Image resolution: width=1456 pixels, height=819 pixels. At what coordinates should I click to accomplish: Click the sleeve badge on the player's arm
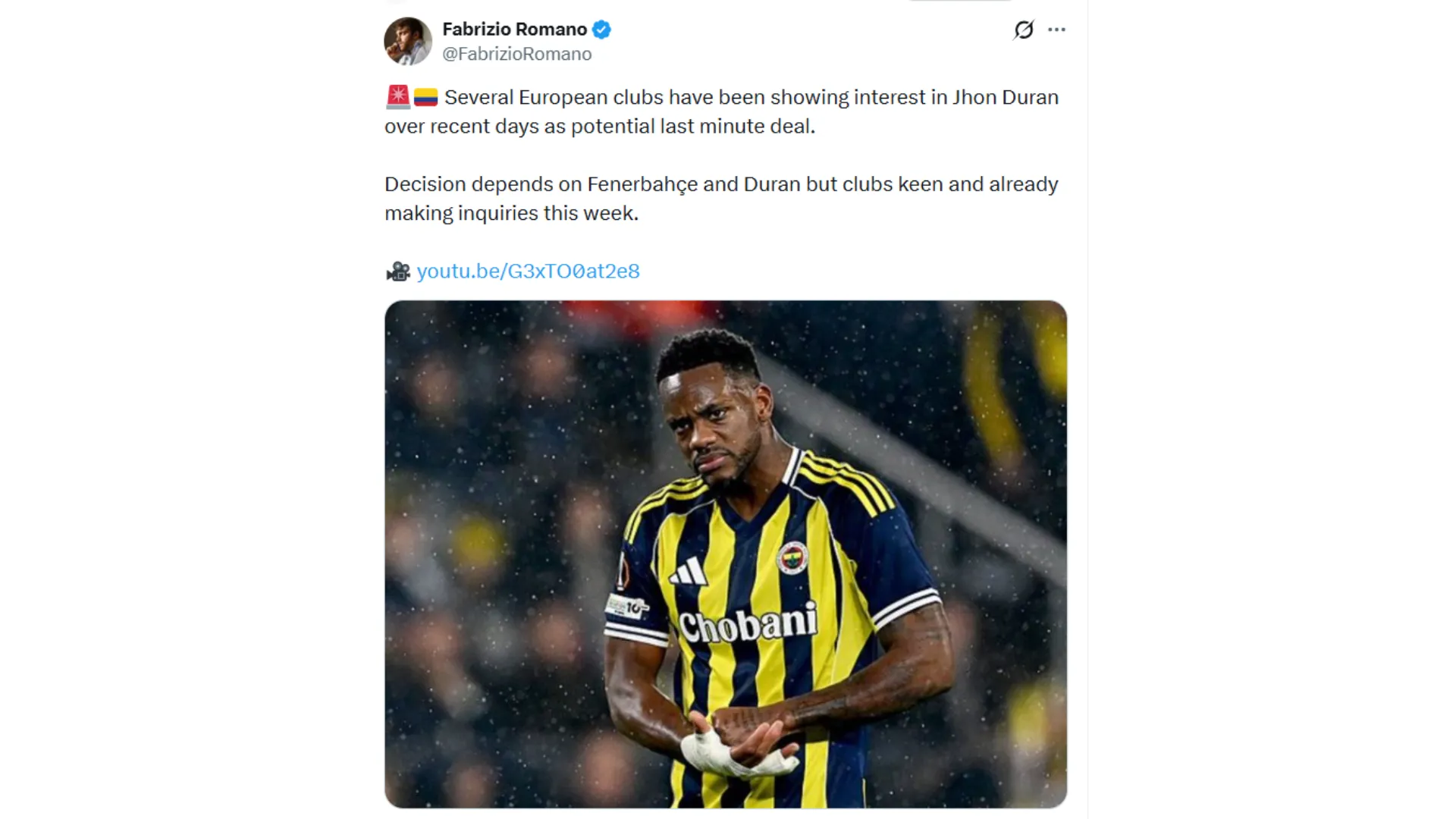(626, 607)
